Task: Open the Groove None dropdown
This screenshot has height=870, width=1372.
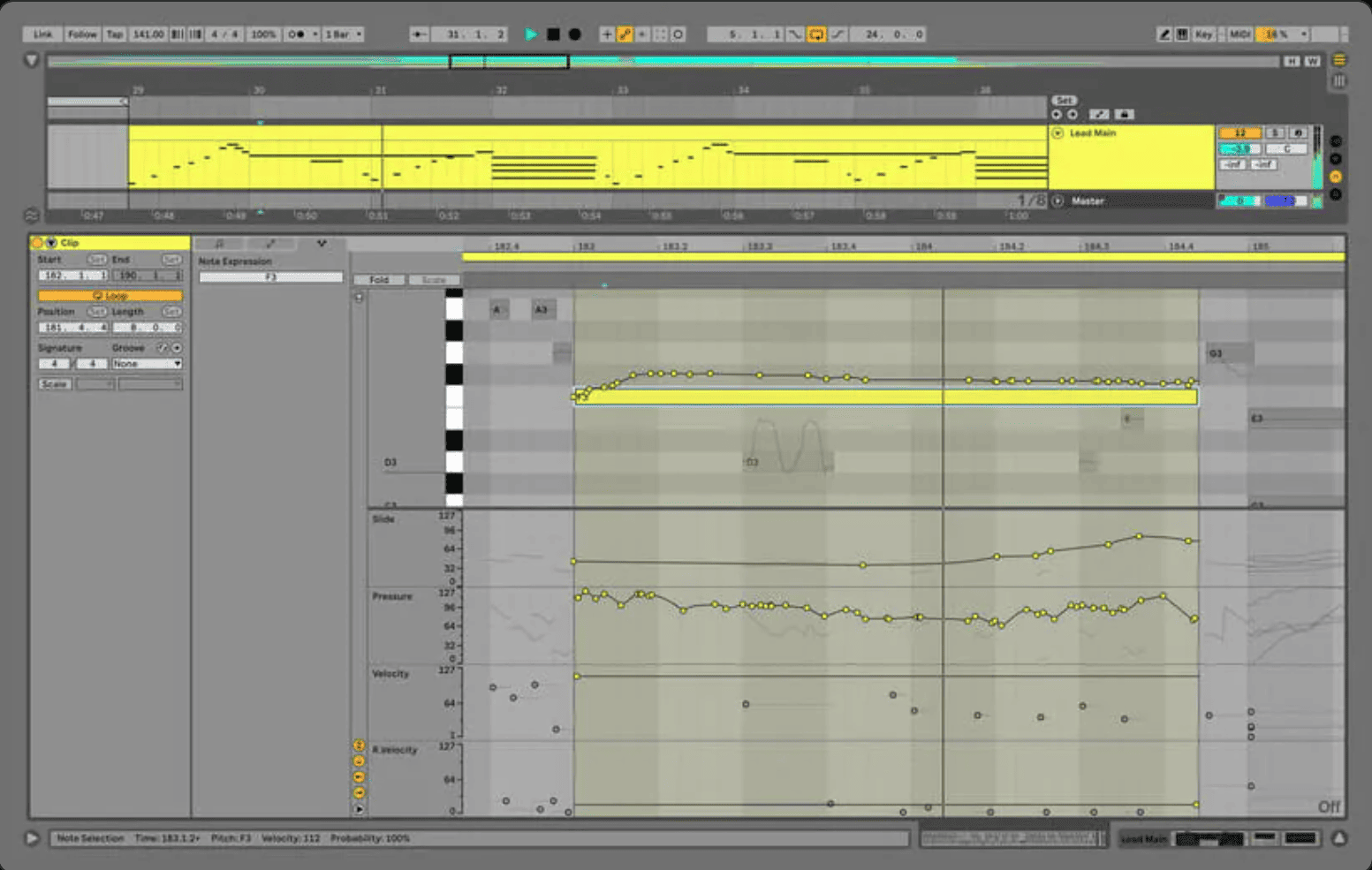Action: [x=147, y=364]
